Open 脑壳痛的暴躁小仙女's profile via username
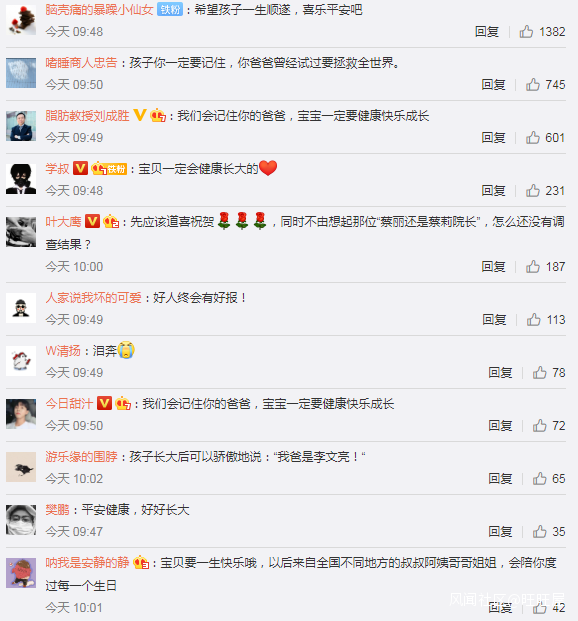Image resolution: width=578 pixels, height=621 pixels. click(x=99, y=10)
